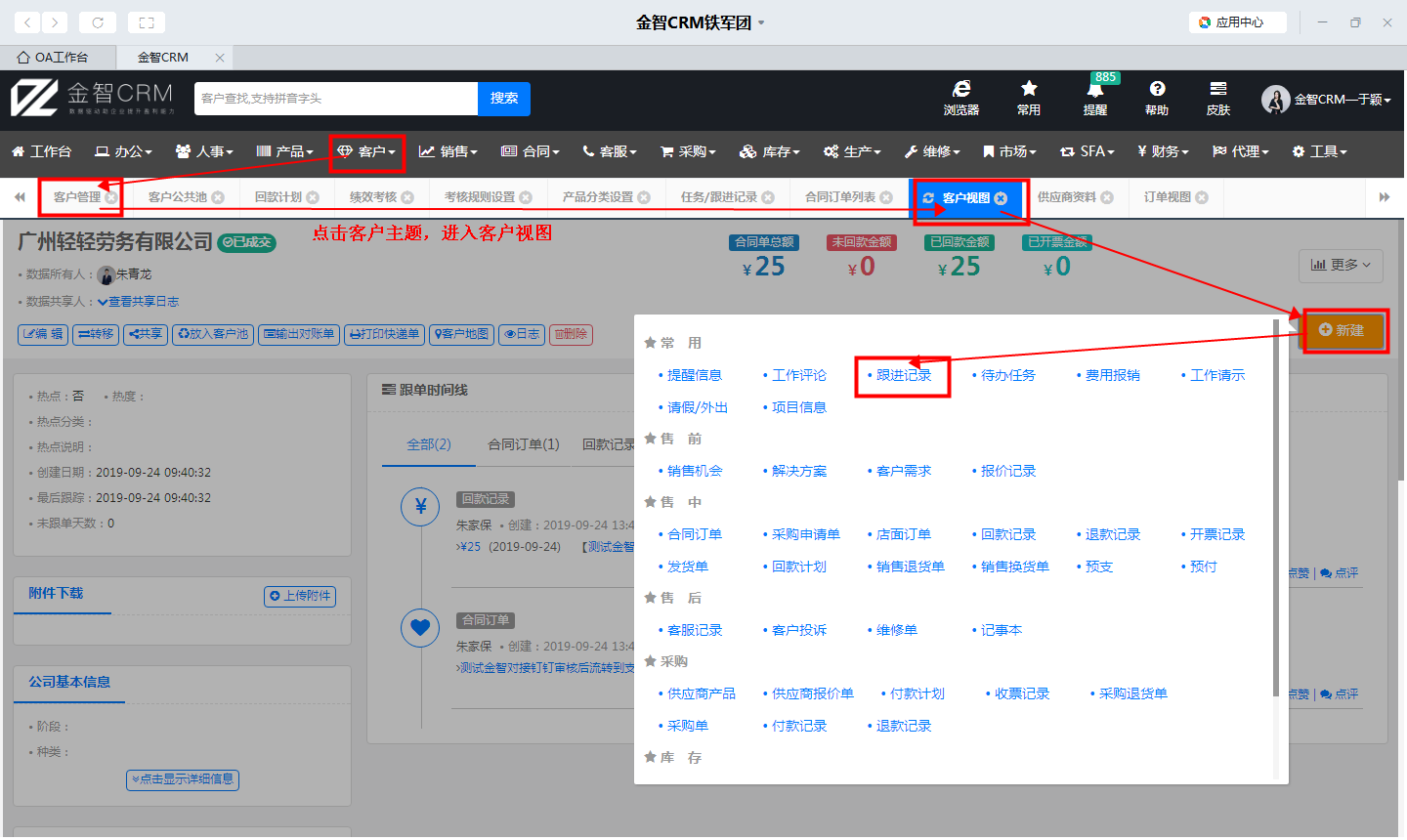Select the 合同订单(1) timeline tab

[x=524, y=444]
